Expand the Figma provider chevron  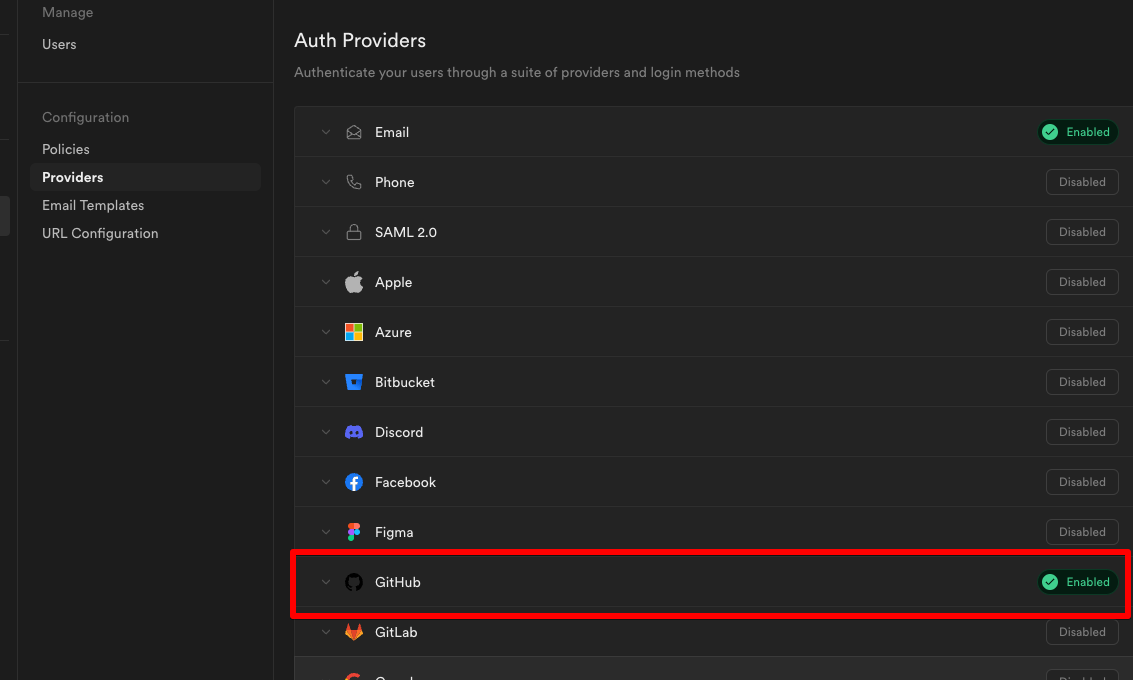pyautogui.click(x=326, y=532)
